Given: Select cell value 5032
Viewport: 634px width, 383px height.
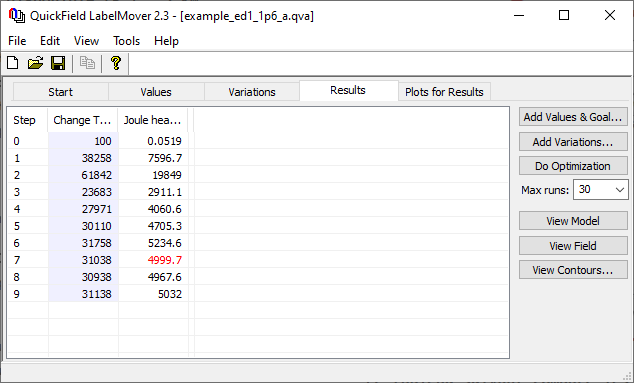Looking at the screenshot, I should [170, 294].
